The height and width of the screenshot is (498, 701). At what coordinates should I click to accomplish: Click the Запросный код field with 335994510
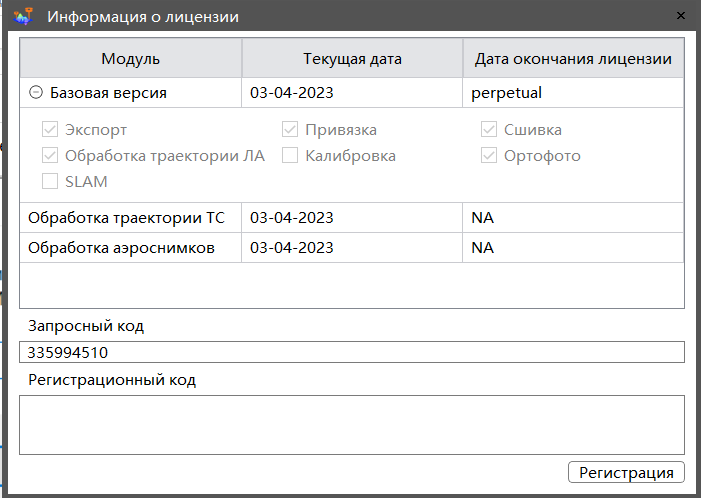(352, 352)
